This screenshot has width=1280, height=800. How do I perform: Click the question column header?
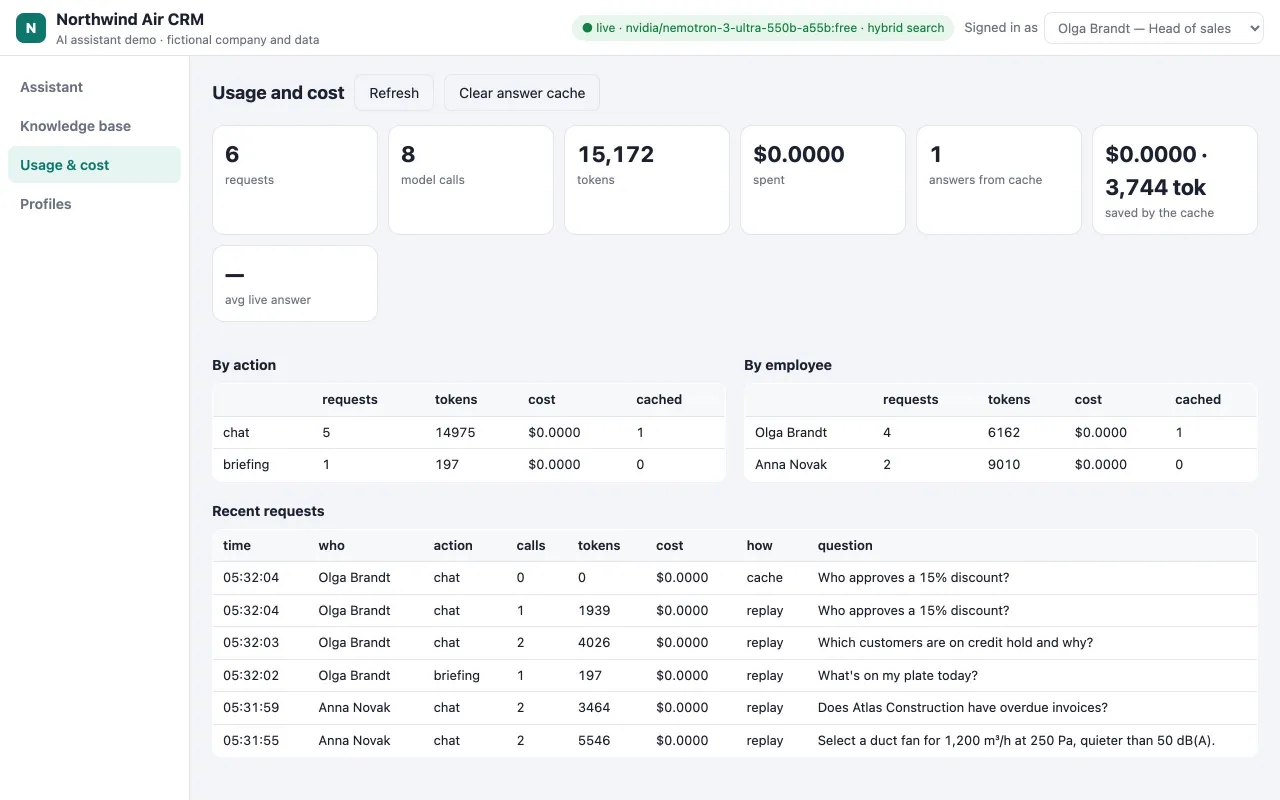[x=845, y=545]
